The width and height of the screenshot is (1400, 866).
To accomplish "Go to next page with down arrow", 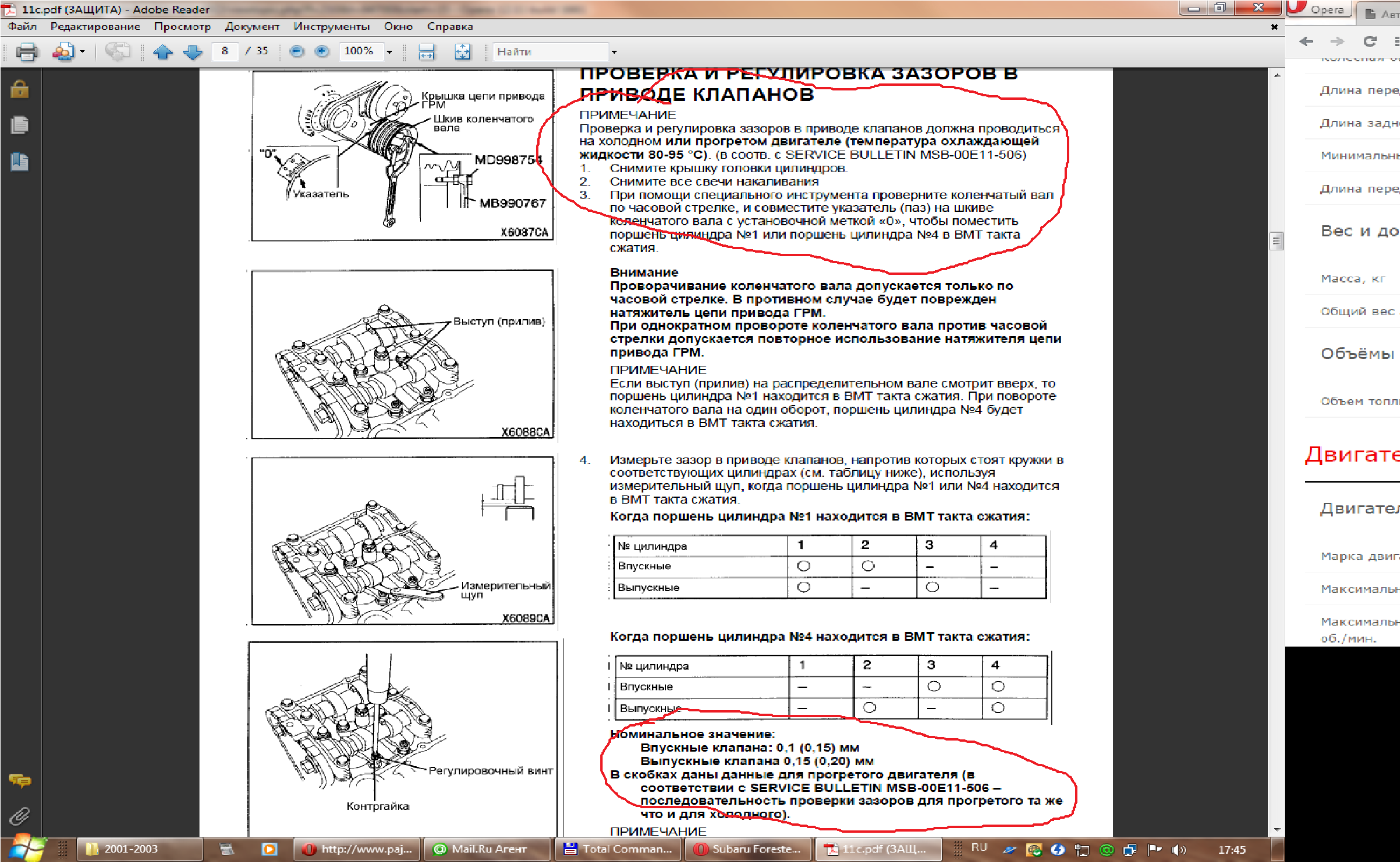I will tap(193, 52).
